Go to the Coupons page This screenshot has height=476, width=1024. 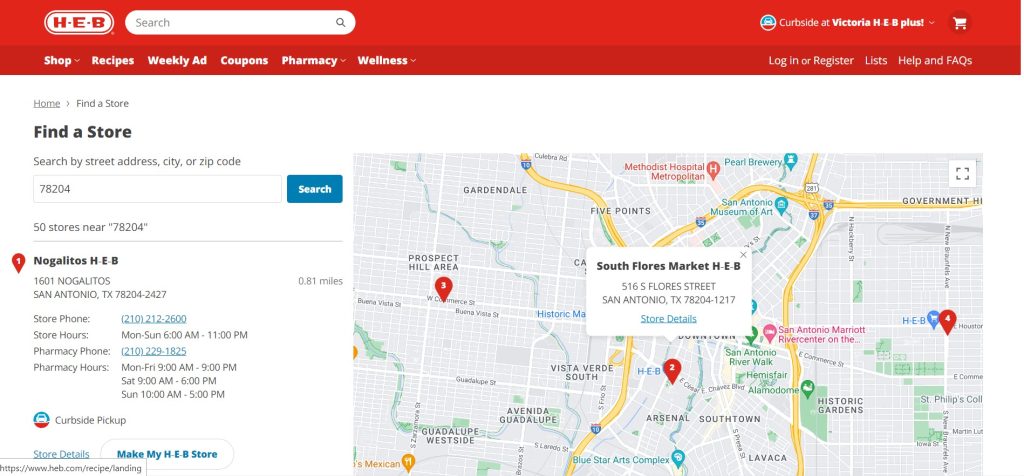pos(244,60)
